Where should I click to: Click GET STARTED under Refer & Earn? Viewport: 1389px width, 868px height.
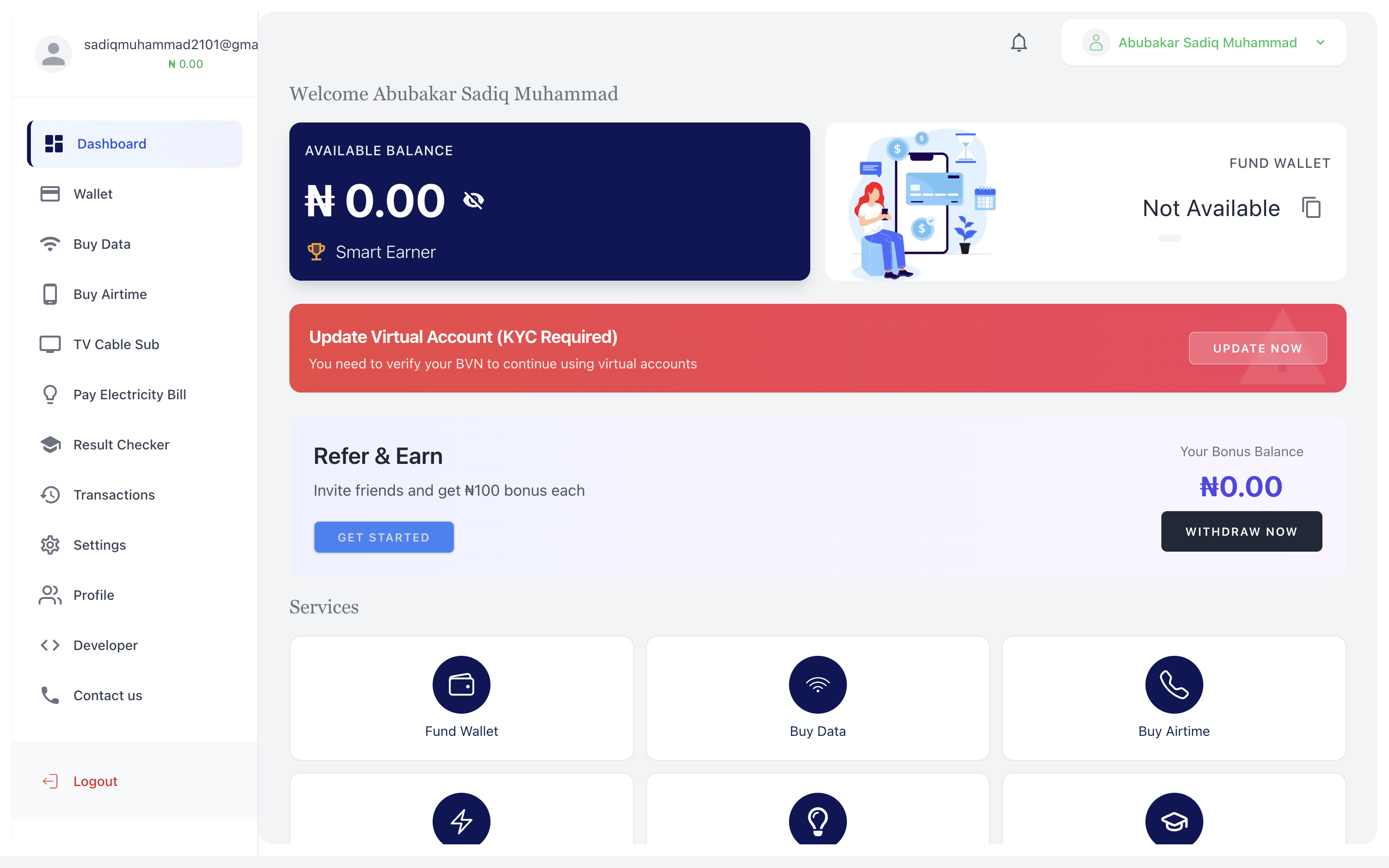pyautogui.click(x=383, y=537)
